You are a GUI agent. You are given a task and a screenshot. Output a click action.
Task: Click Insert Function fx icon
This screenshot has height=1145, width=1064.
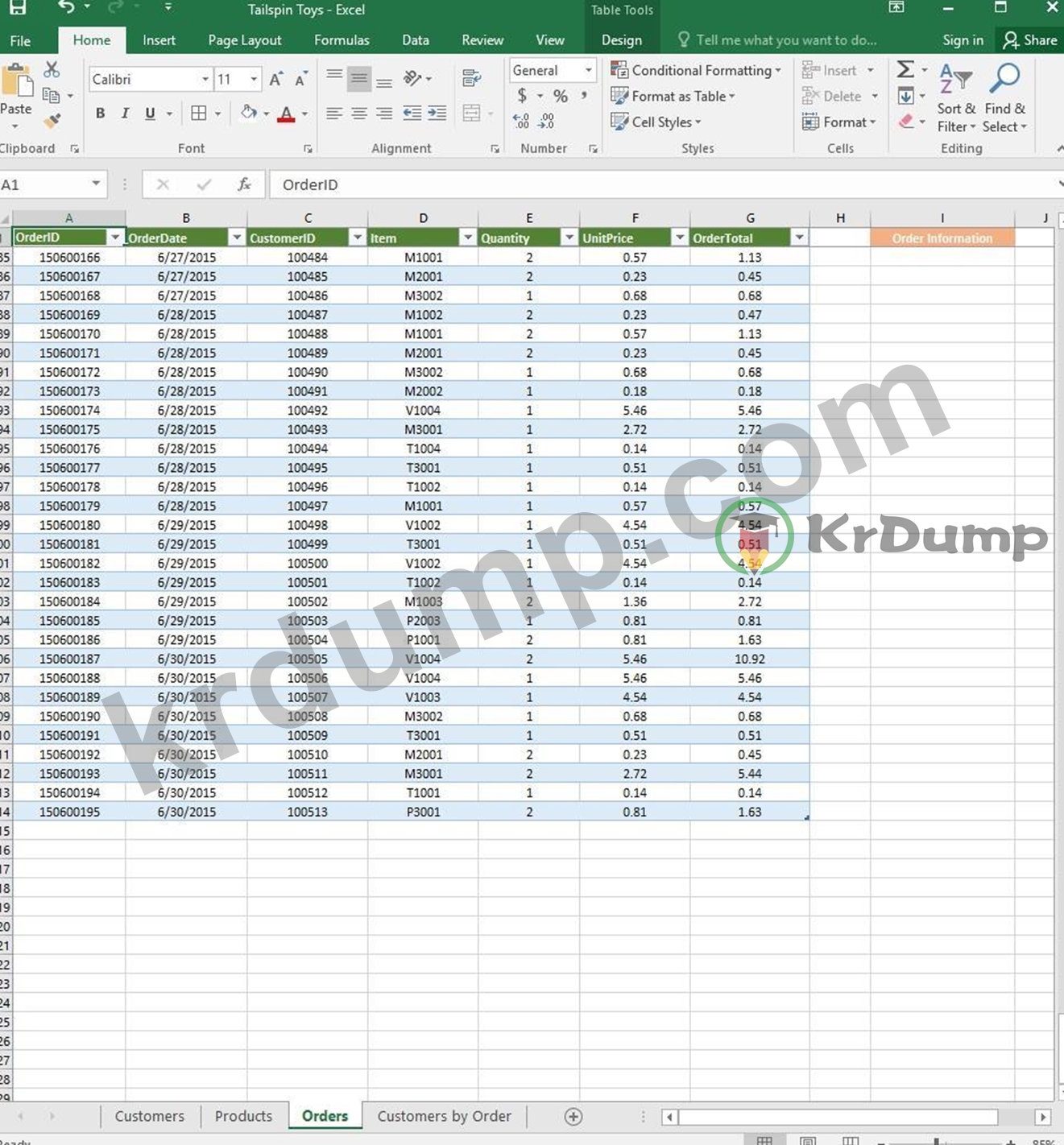[244, 184]
